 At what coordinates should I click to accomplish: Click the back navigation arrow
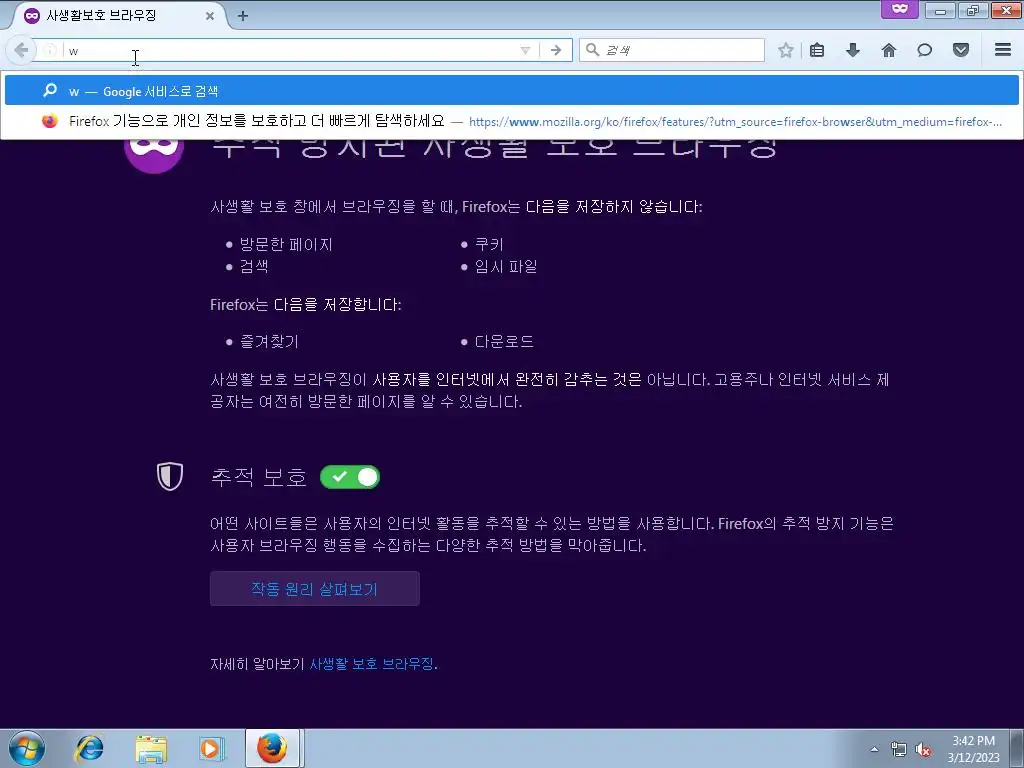(x=21, y=50)
